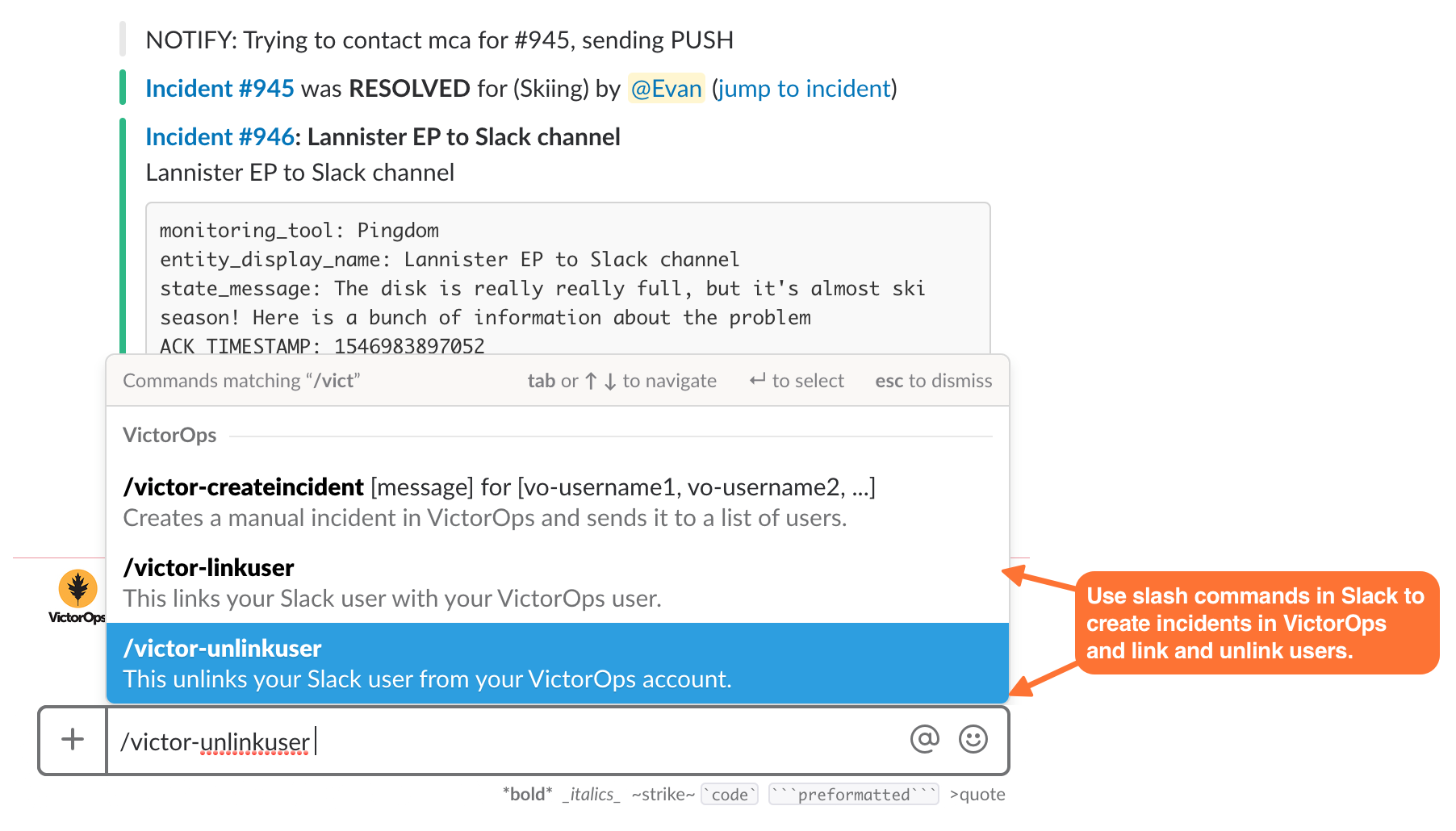
Task: Click the VictorOps section header
Action: tap(169, 435)
